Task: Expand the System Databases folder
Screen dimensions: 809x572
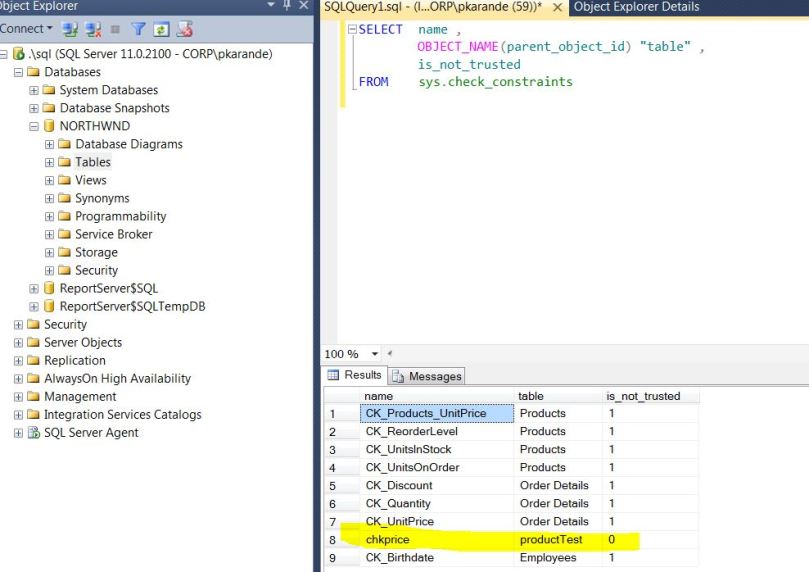Action: (34, 90)
